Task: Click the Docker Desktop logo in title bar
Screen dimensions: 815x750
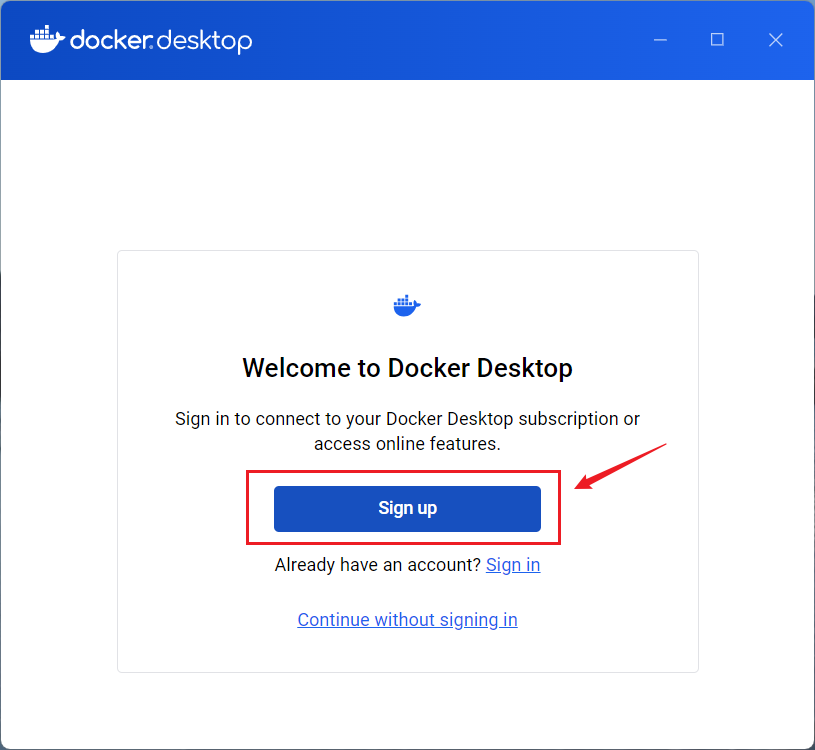Action: [141, 40]
